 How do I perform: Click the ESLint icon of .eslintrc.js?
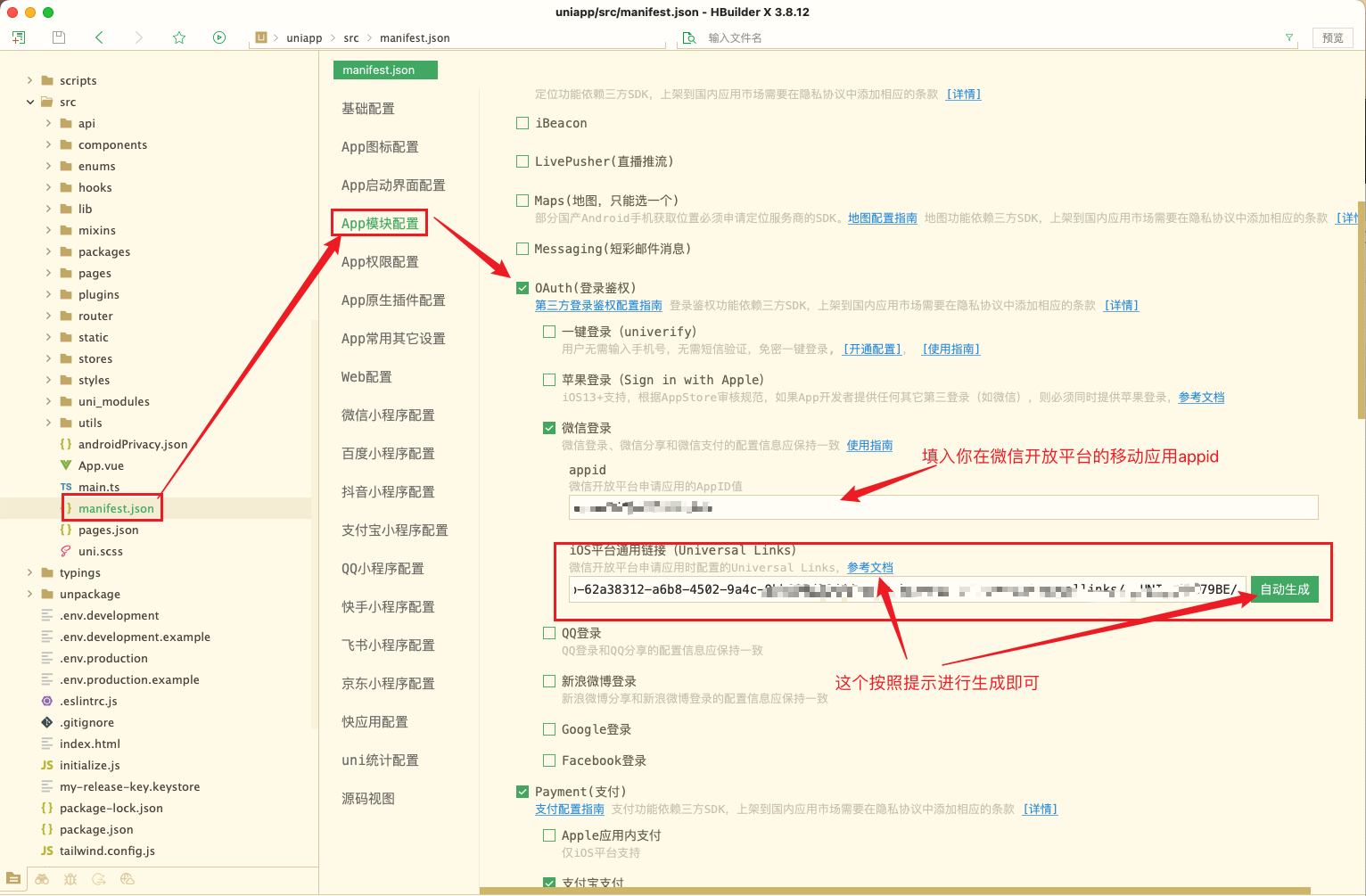(x=47, y=701)
